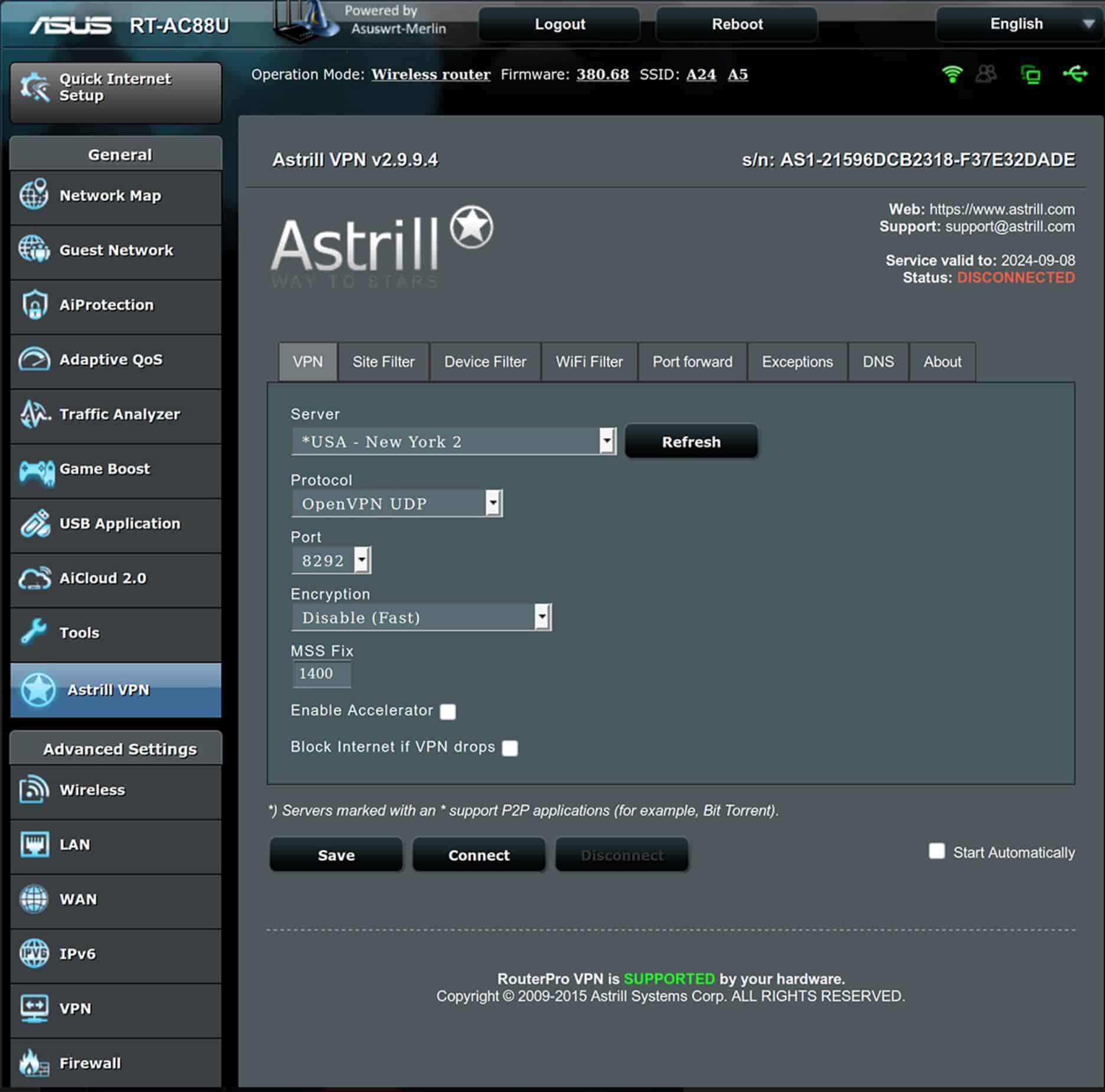Click the support@astrill.com email text
Viewport: 1105px width, 1092px height.
pyautogui.click(x=1010, y=227)
